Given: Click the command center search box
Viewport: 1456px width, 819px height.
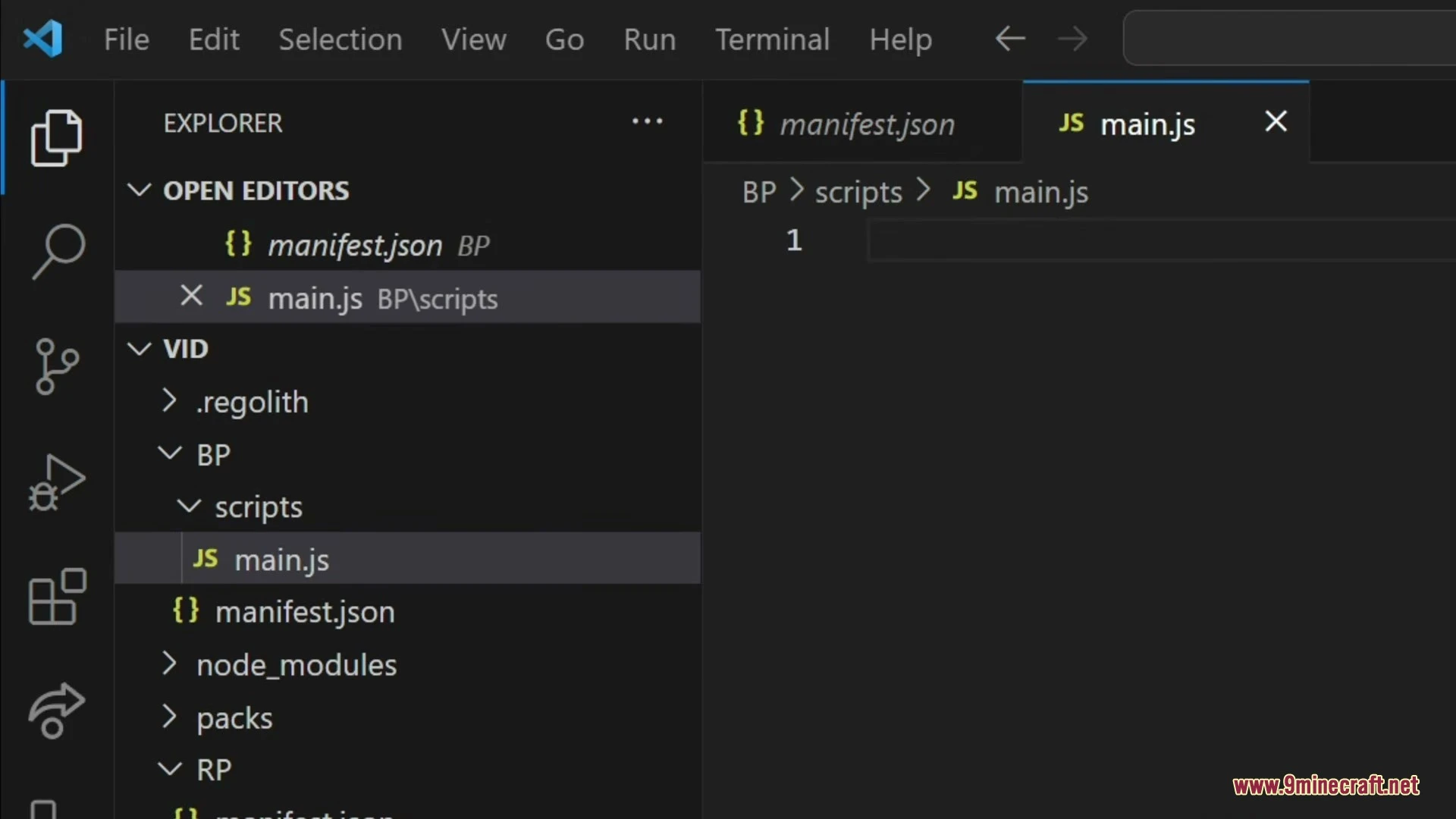Looking at the screenshot, I should [x=1289, y=38].
